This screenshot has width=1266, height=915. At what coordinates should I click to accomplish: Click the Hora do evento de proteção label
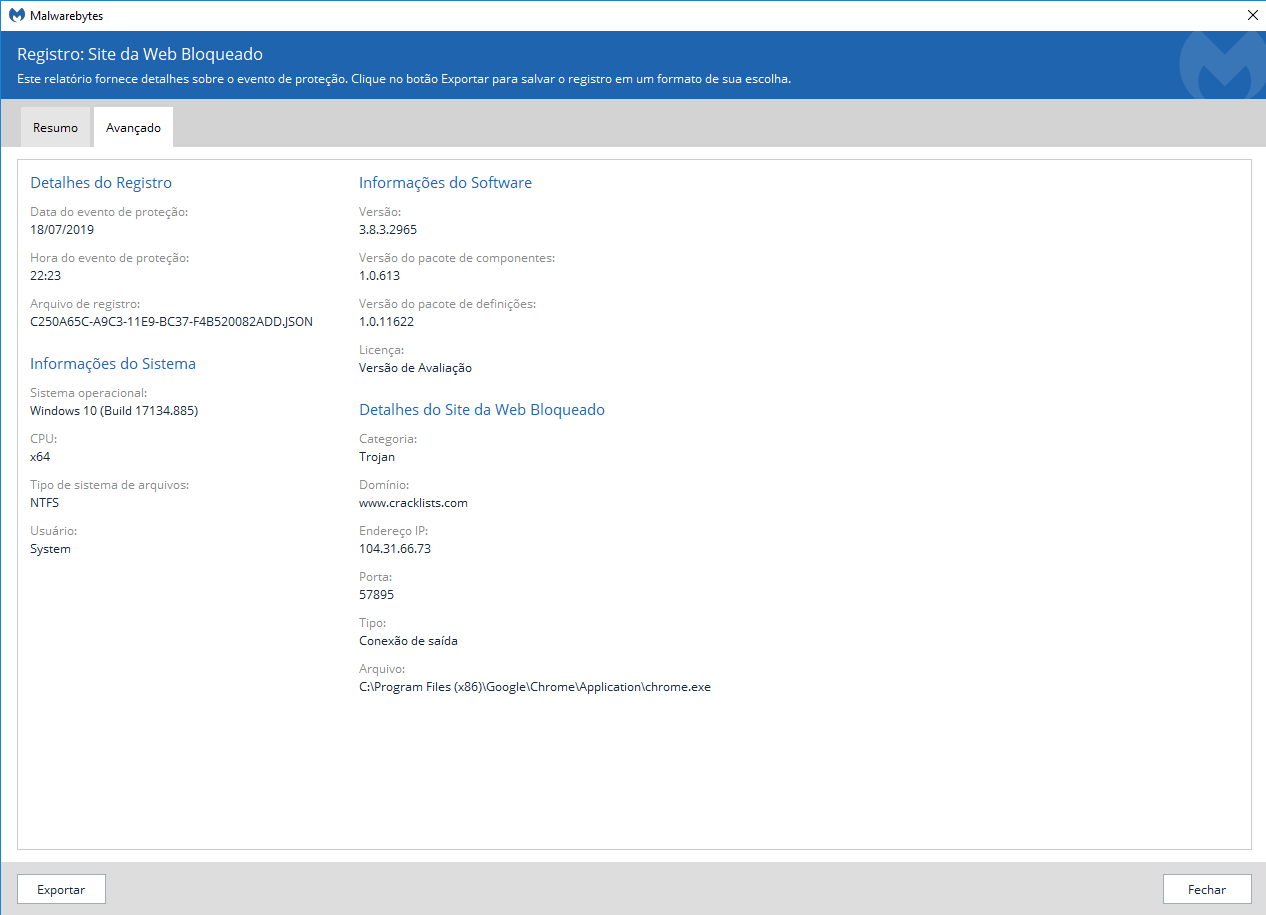click(109, 258)
